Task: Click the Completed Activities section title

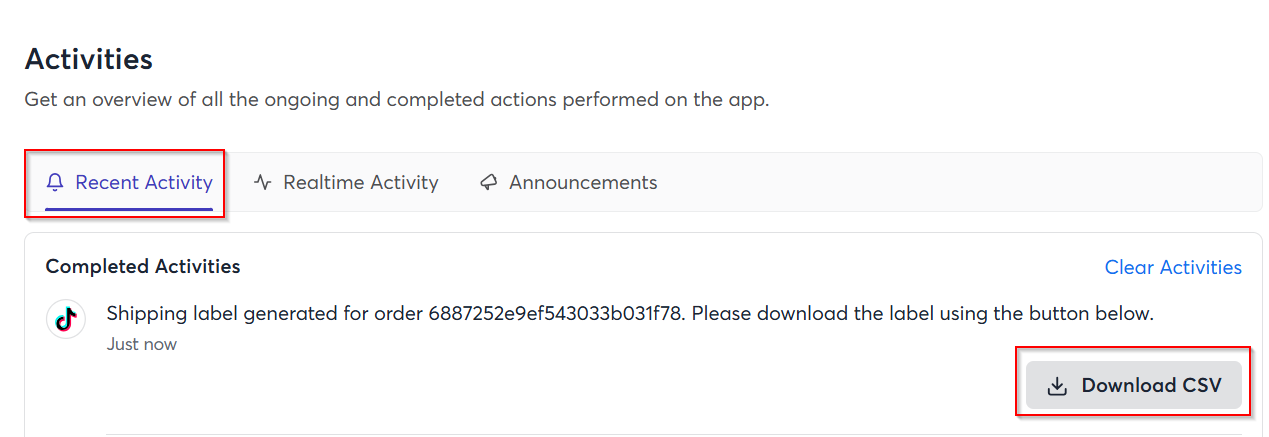Action: coord(143,267)
